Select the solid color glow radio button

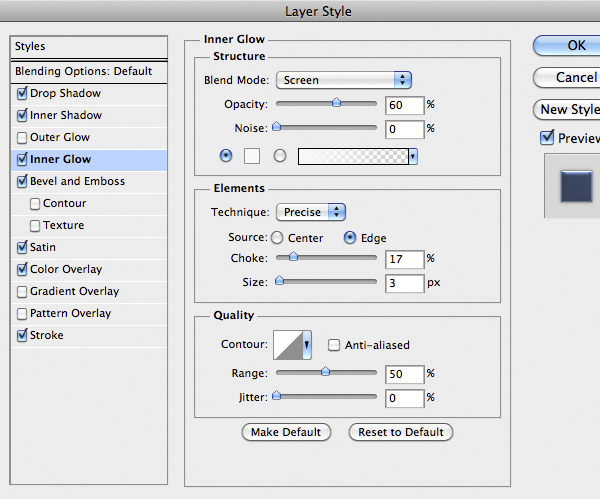[225, 156]
